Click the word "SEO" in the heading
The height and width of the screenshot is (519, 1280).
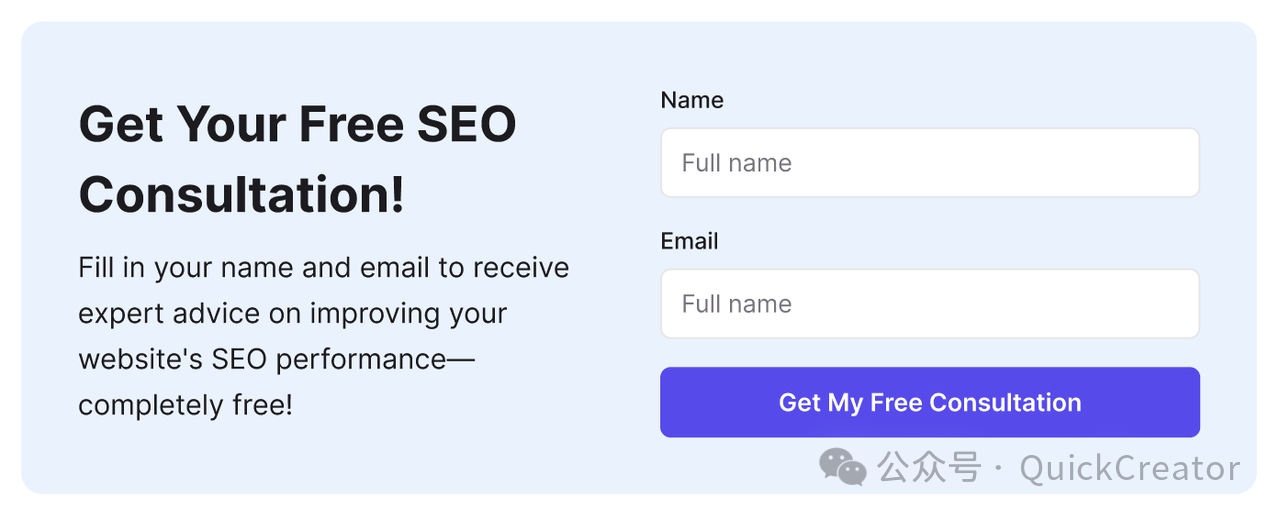(x=466, y=125)
